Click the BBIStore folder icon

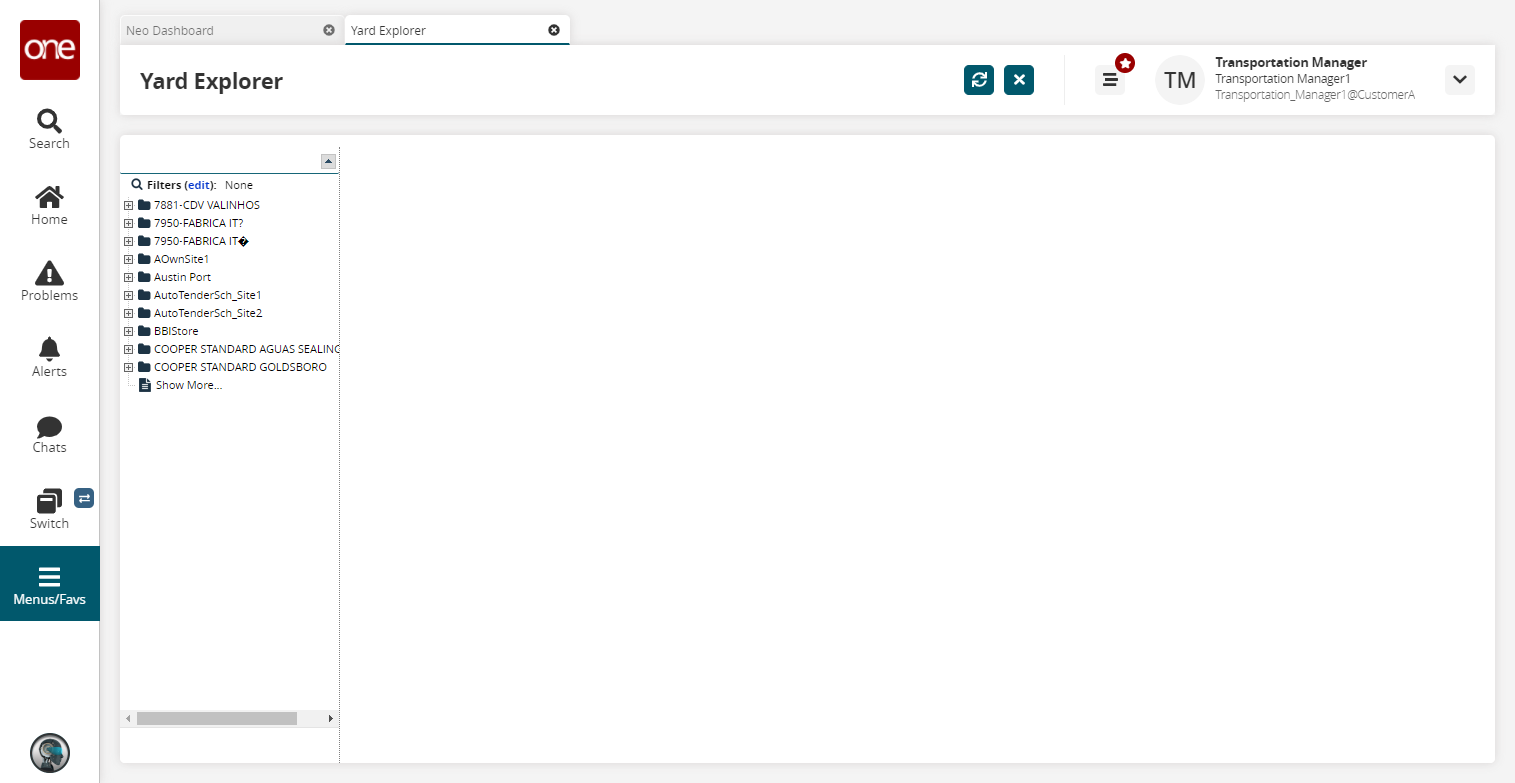click(144, 331)
